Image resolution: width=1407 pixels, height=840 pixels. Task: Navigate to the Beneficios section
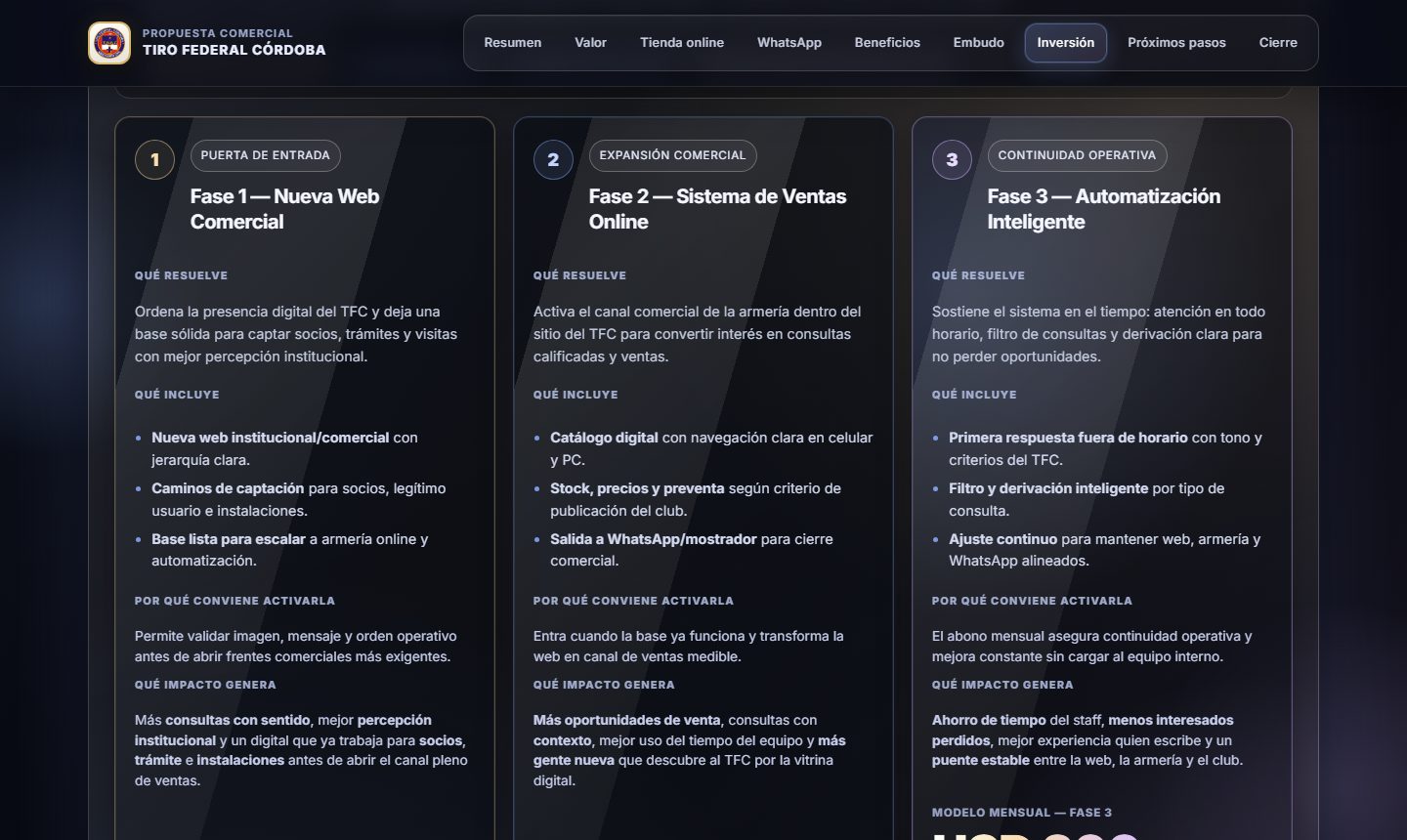(887, 43)
